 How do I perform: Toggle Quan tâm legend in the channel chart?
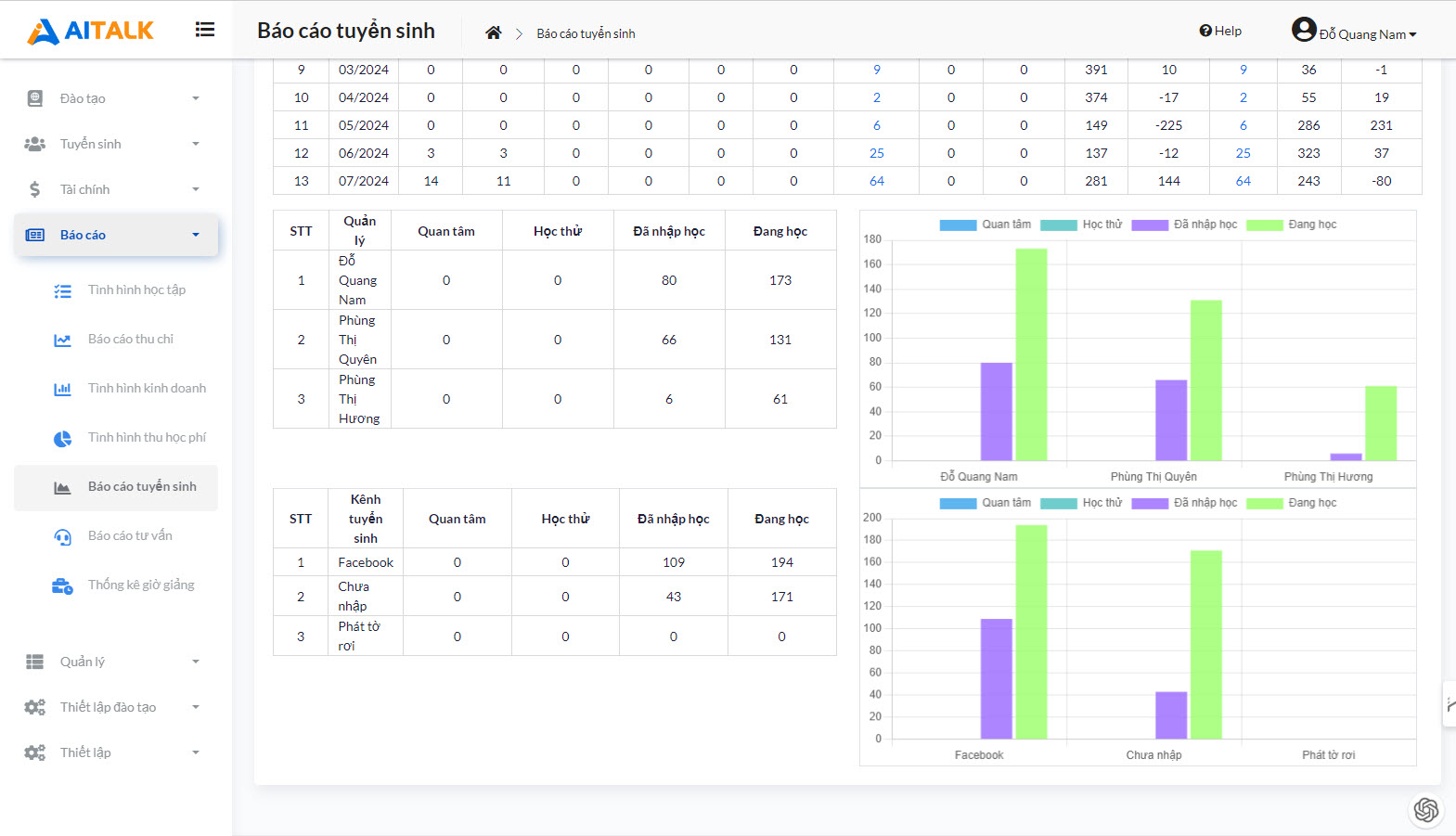(985, 503)
